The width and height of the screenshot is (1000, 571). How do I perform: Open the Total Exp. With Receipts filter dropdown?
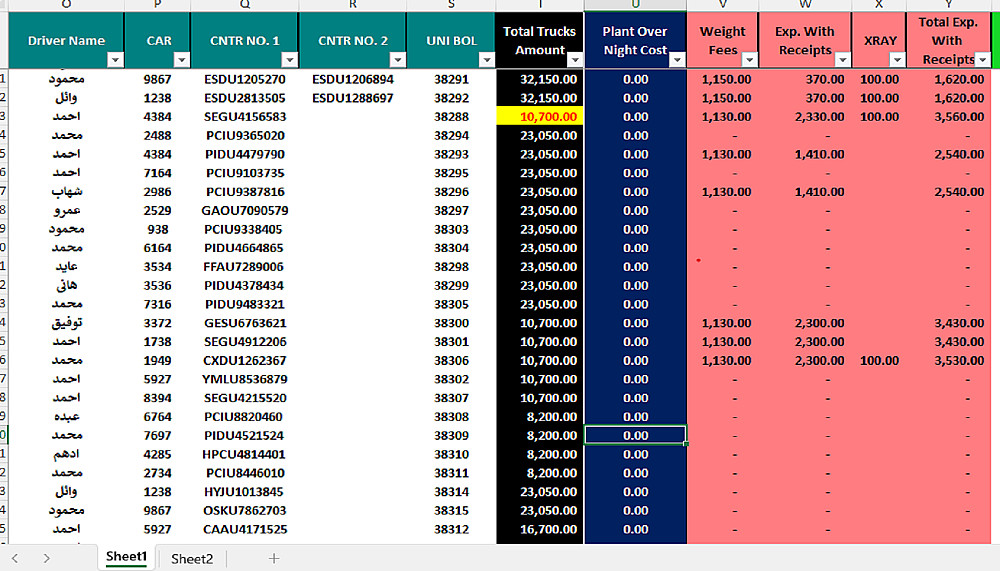[983, 60]
